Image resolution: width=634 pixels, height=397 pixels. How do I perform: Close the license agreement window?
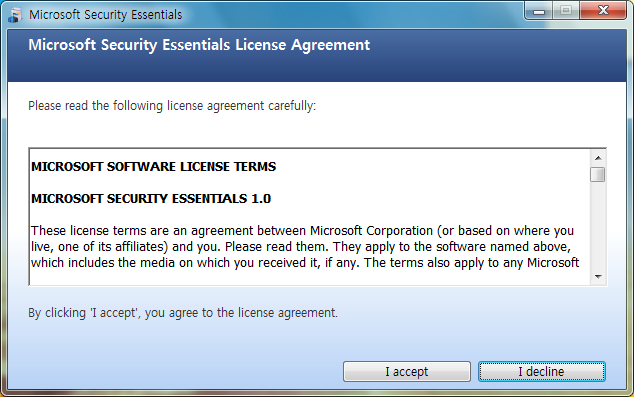click(x=603, y=11)
